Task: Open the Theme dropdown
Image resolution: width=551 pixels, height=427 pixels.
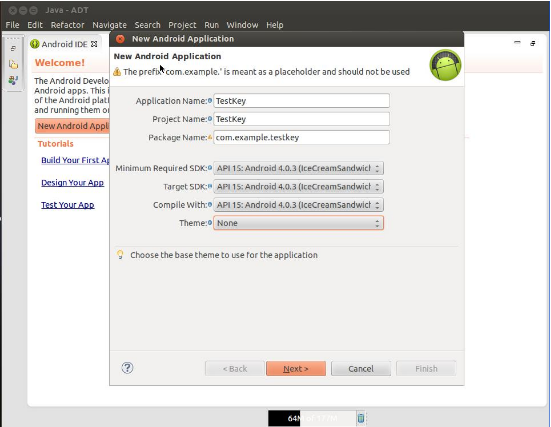Action: click(298, 223)
